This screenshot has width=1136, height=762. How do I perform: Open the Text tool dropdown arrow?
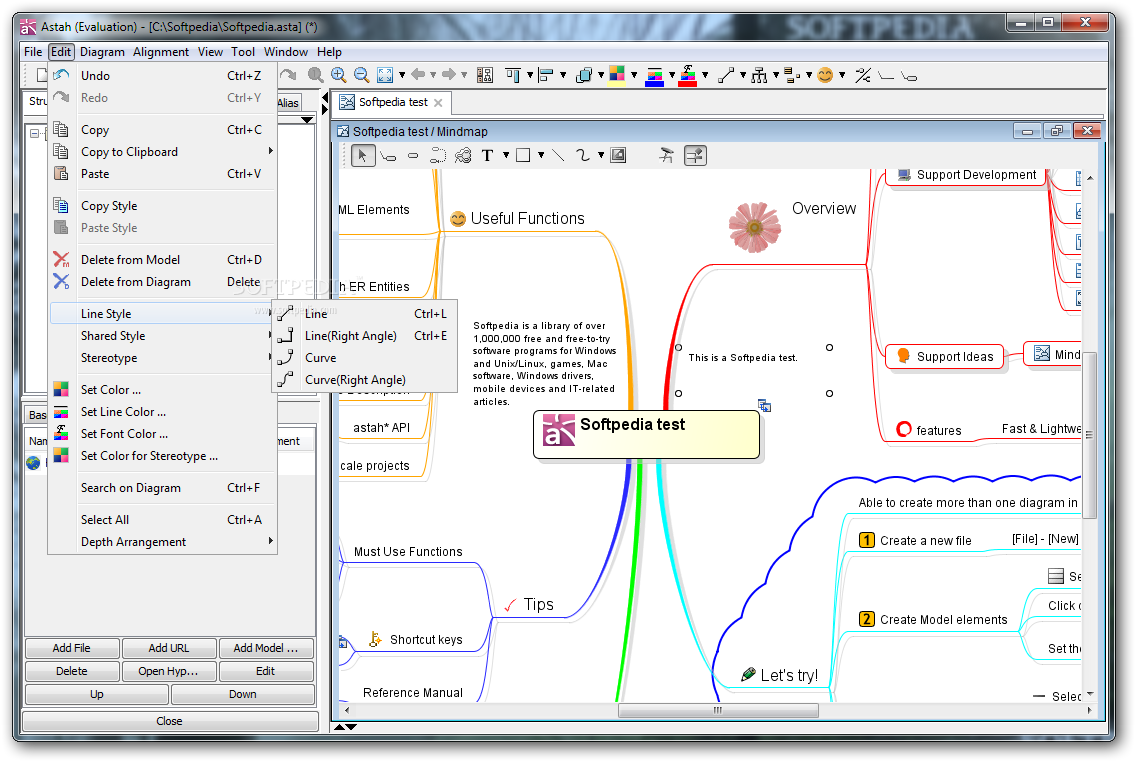506,155
